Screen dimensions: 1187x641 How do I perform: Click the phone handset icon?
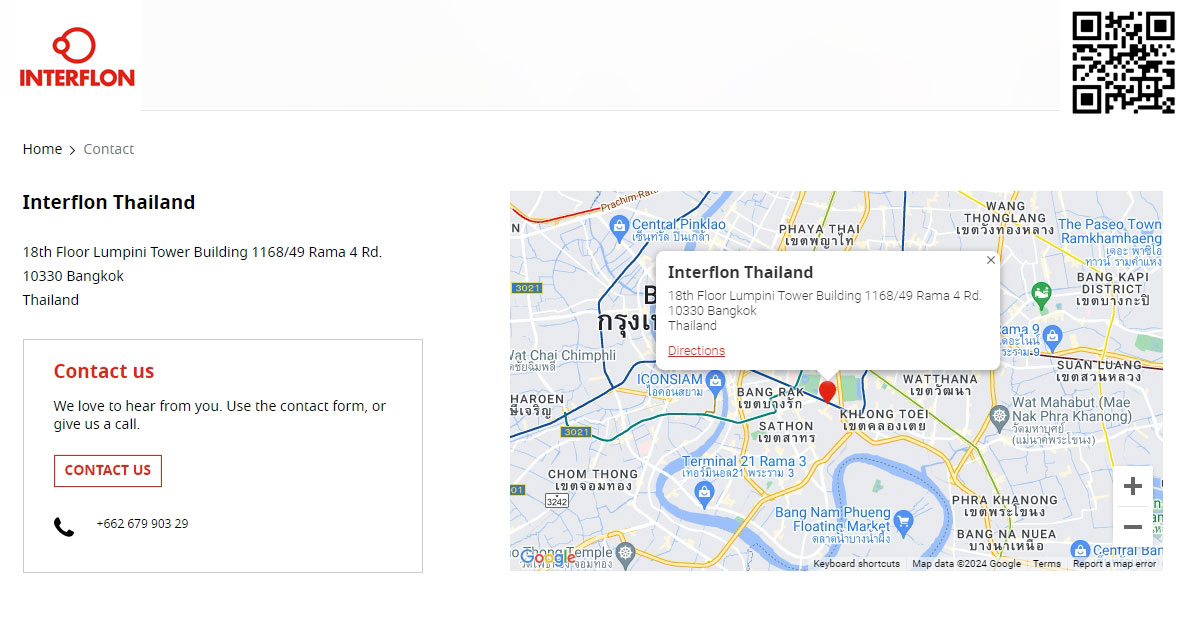pyautogui.click(x=64, y=527)
